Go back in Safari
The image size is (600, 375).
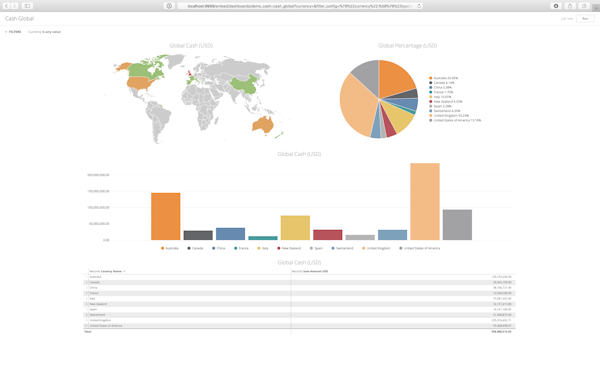coord(6,6)
